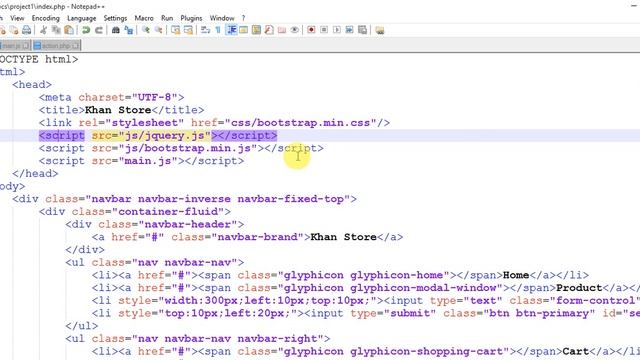Show the Document Map panel icon
Screen dimensions: 640x360
[256, 30]
